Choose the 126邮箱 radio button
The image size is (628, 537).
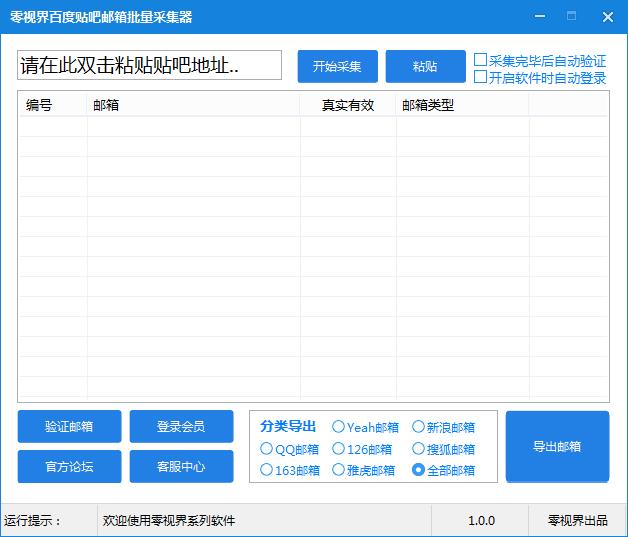pos(339,449)
